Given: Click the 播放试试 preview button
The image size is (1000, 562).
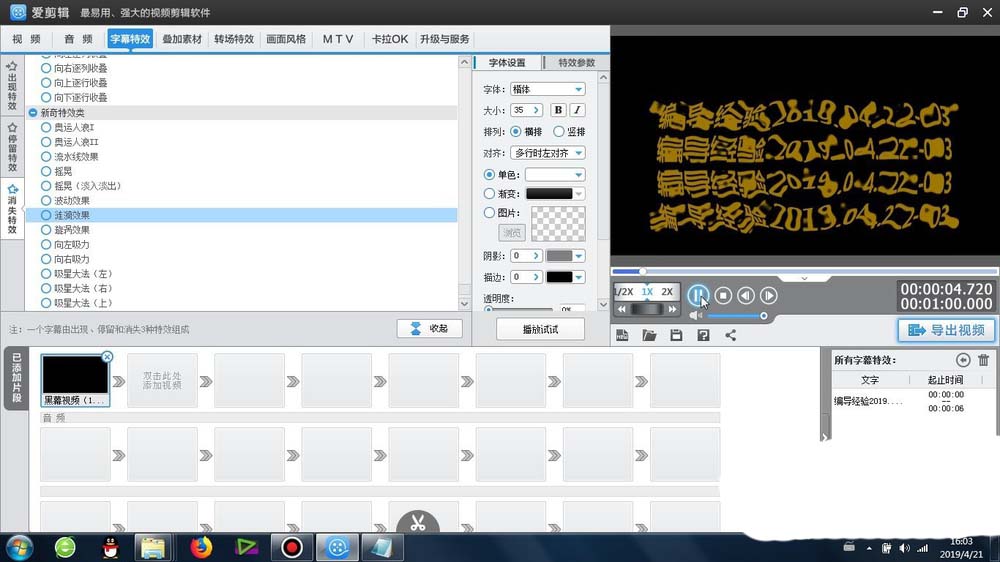Looking at the screenshot, I should 540,329.
